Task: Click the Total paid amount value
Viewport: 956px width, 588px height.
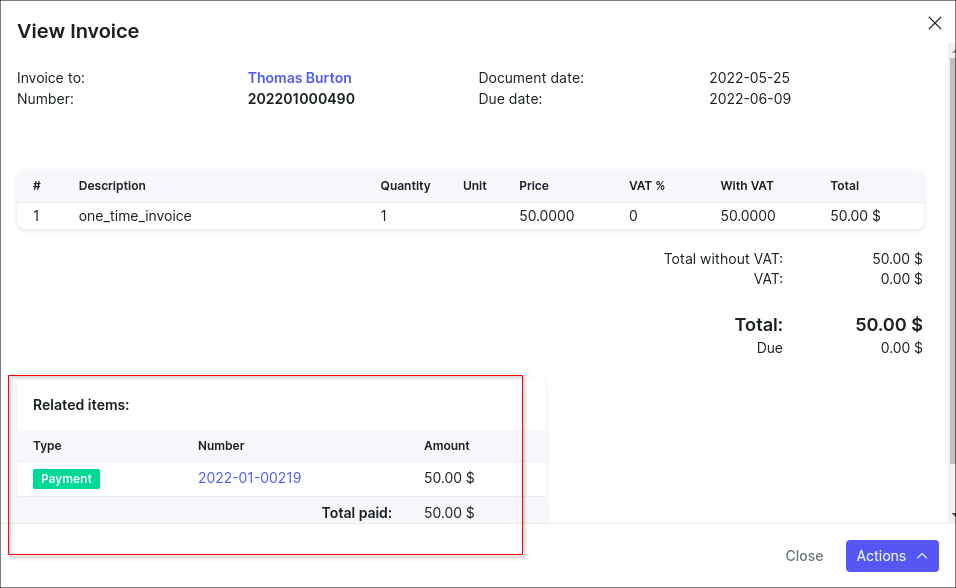Action: click(x=449, y=513)
